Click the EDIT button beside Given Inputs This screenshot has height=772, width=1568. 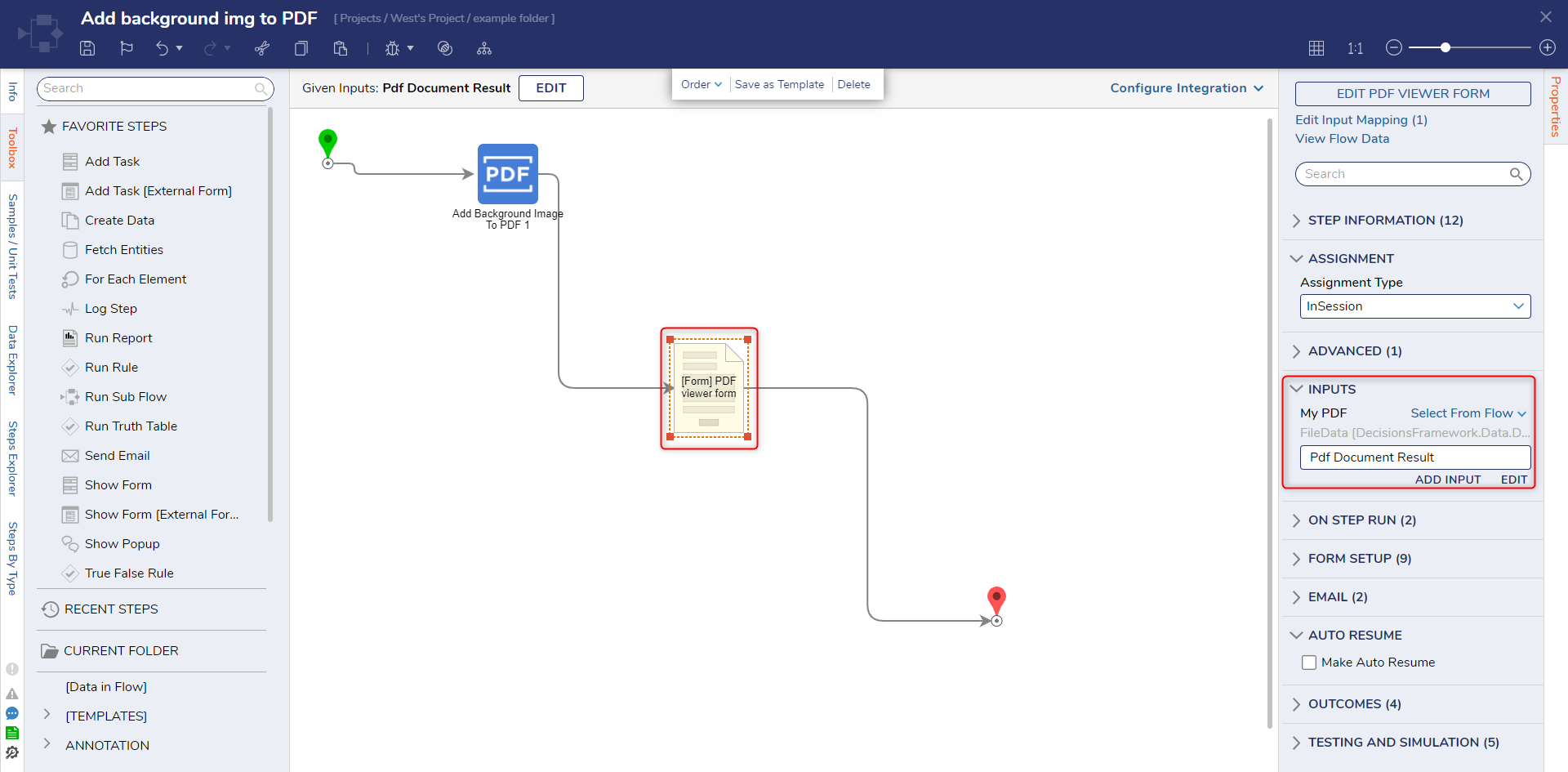point(551,88)
